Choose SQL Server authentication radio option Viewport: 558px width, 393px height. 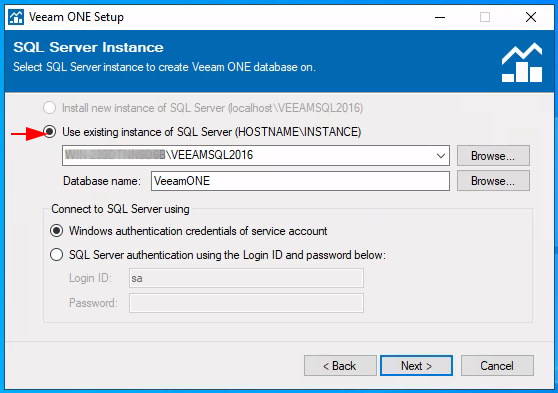tap(56, 255)
